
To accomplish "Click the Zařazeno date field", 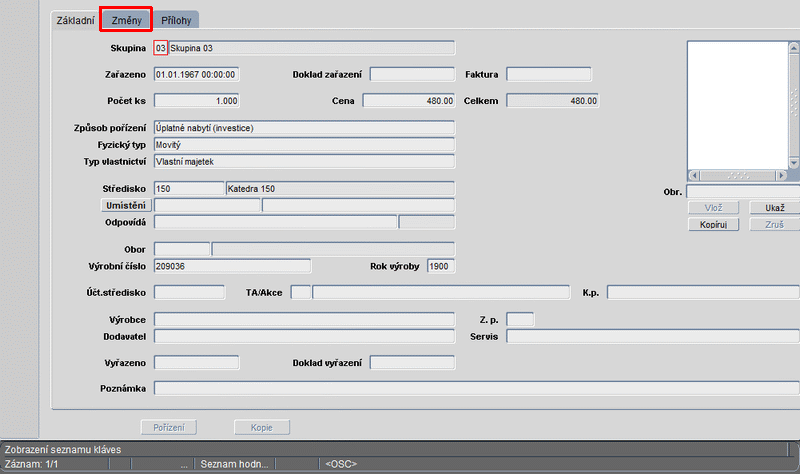I will (196, 74).
